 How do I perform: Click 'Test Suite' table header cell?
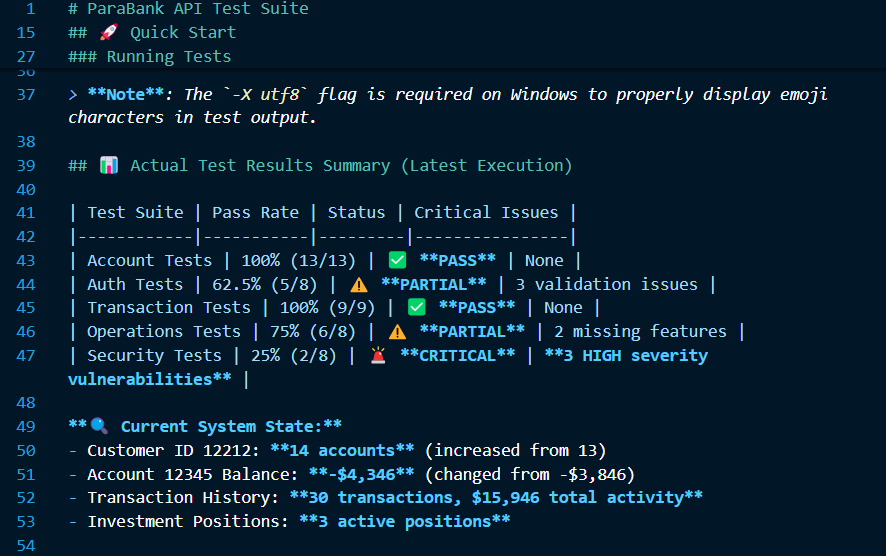click(x=135, y=212)
